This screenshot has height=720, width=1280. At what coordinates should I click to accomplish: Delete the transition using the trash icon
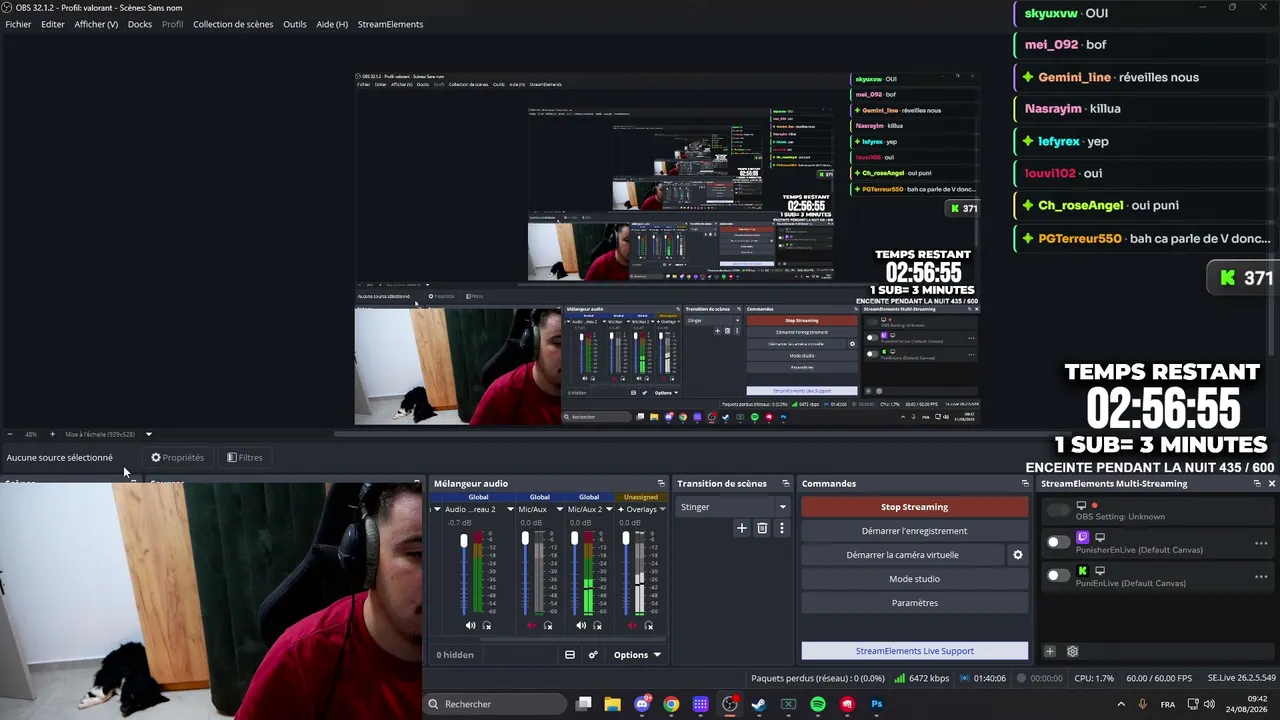pyautogui.click(x=762, y=528)
